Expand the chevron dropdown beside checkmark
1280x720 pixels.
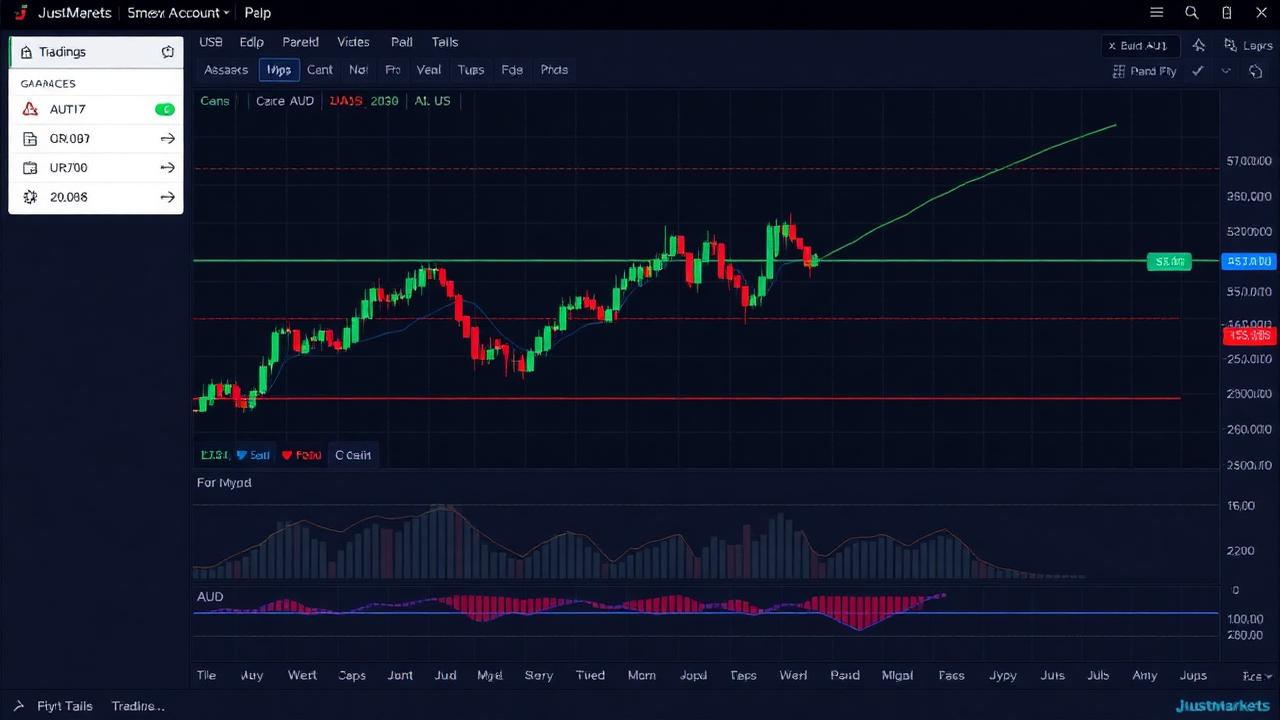1226,72
